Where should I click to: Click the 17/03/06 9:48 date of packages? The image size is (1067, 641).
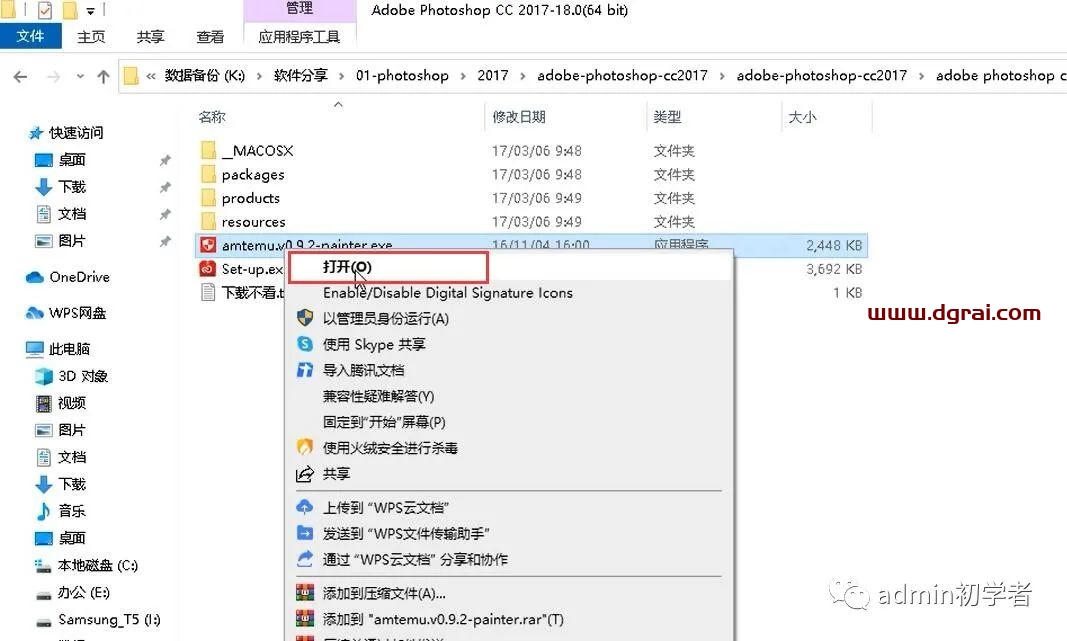click(x=537, y=175)
